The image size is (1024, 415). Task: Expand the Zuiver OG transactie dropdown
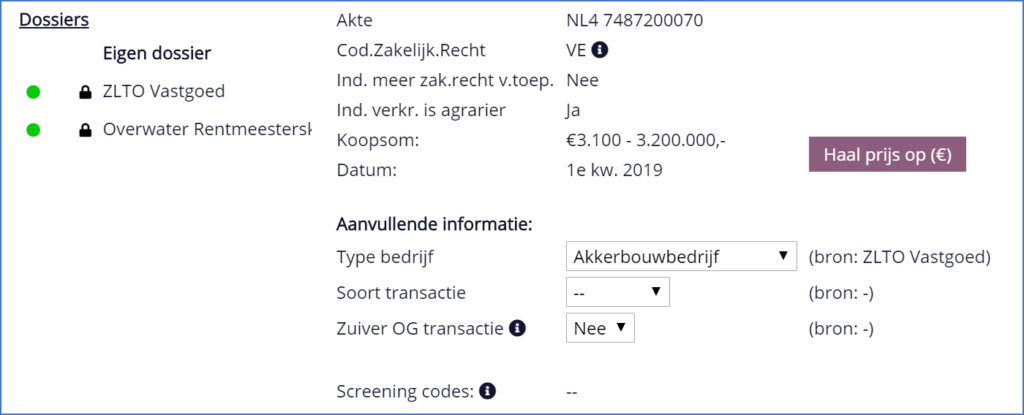[600, 328]
